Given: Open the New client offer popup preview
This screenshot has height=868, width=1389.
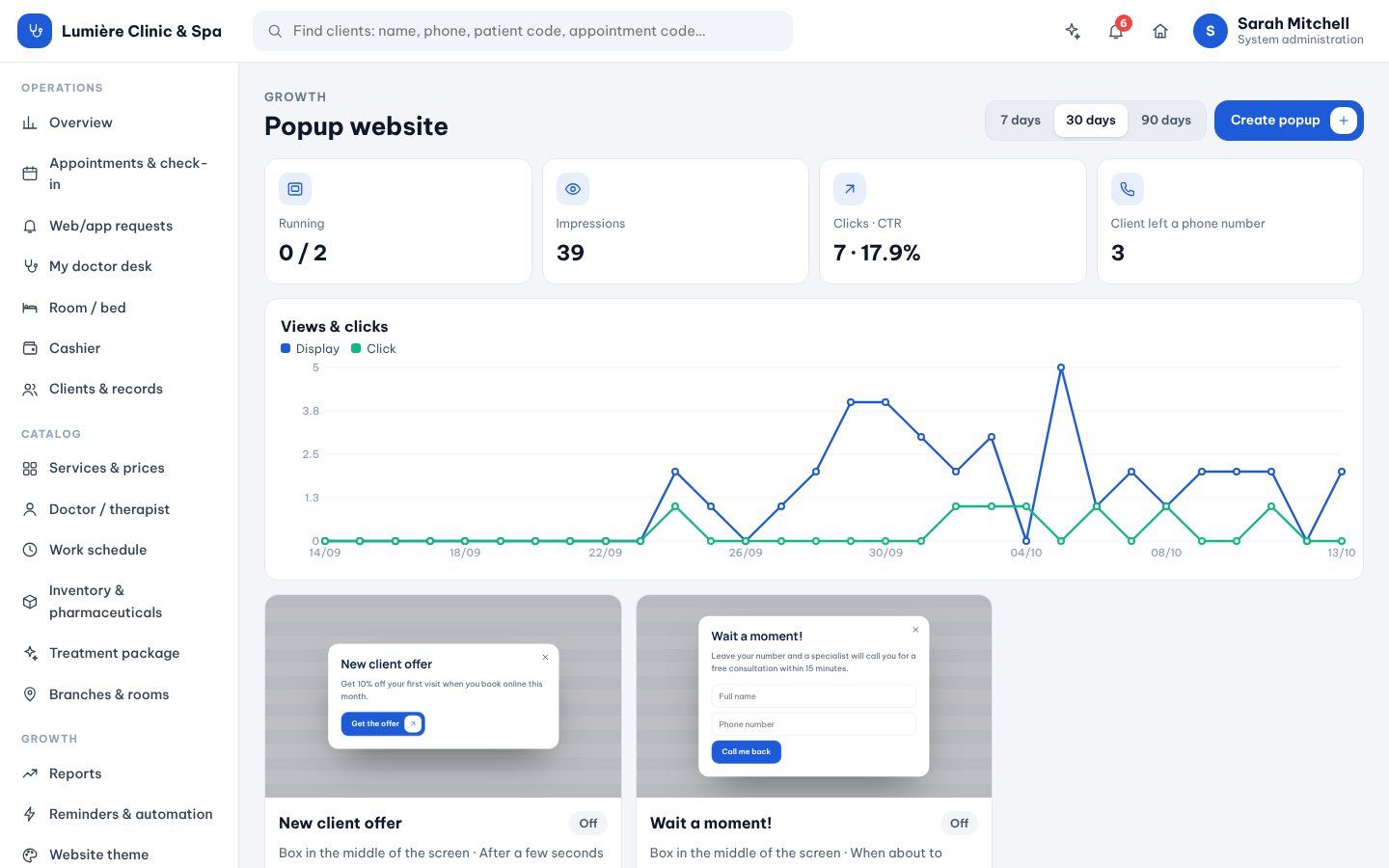Looking at the screenshot, I should [443, 696].
